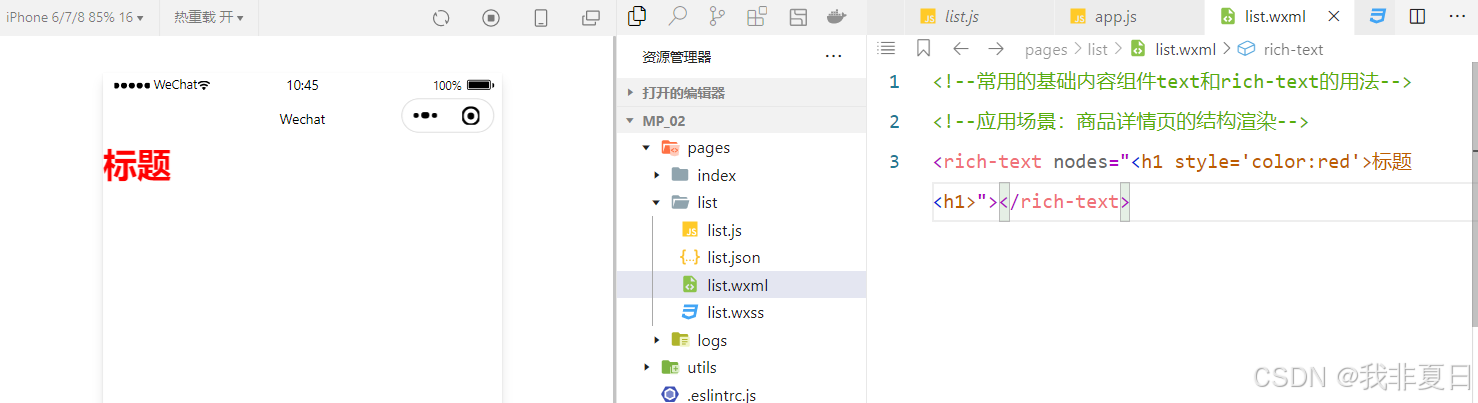Click the utils folder icon
Viewport: 1478px width, 403px height.
pyautogui.click(x=670, y=368)
